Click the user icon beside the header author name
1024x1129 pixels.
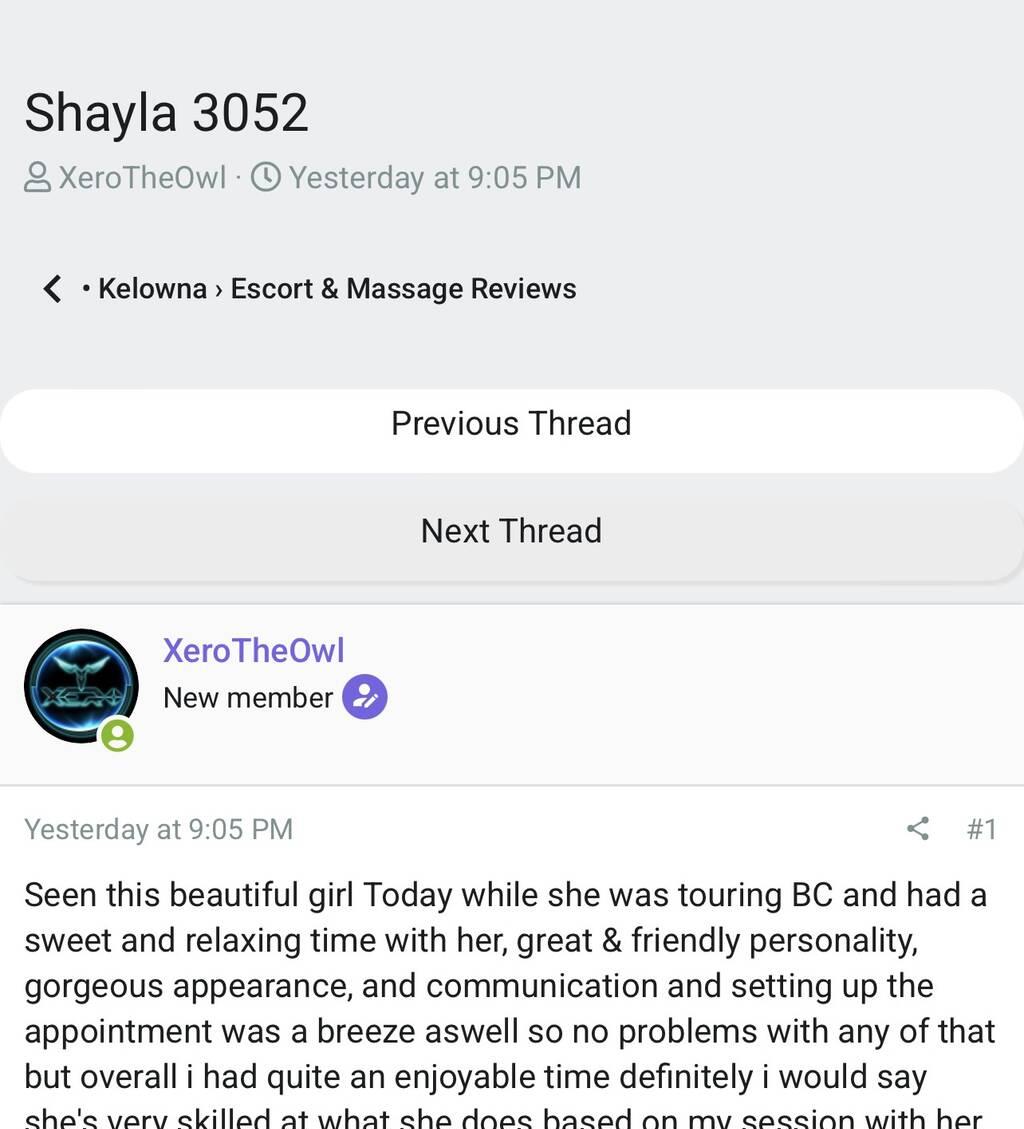[37, 177]
